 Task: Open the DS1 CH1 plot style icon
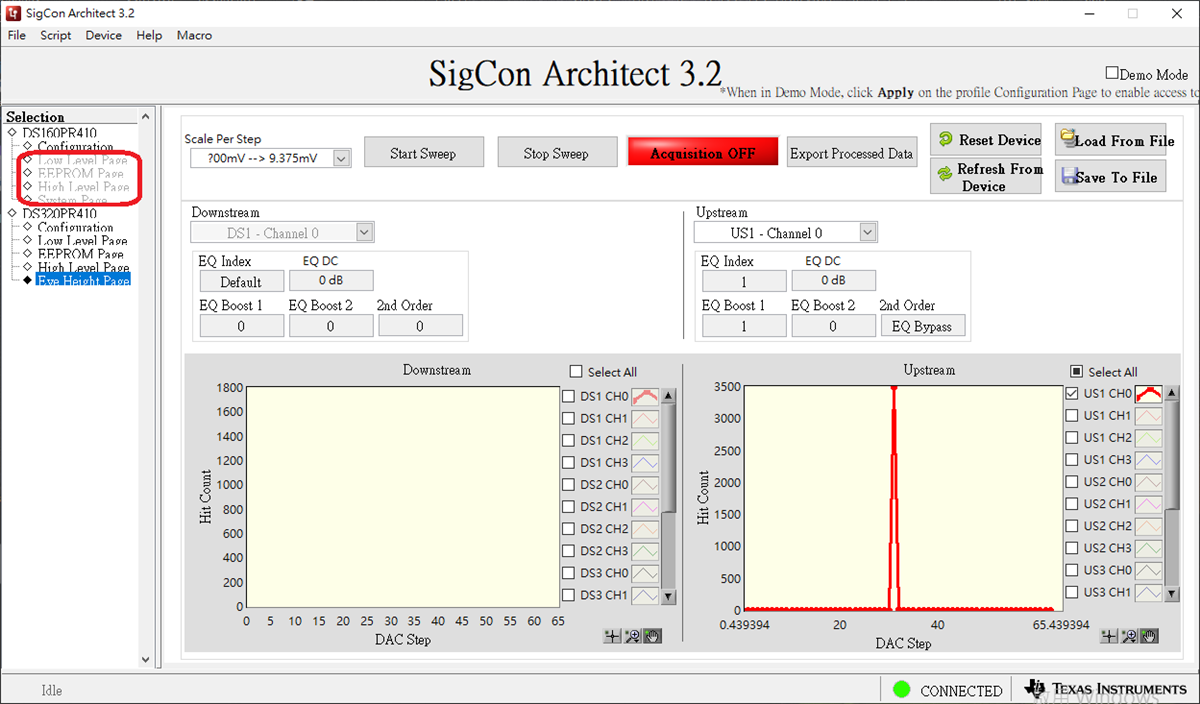(x=645, y=418)
